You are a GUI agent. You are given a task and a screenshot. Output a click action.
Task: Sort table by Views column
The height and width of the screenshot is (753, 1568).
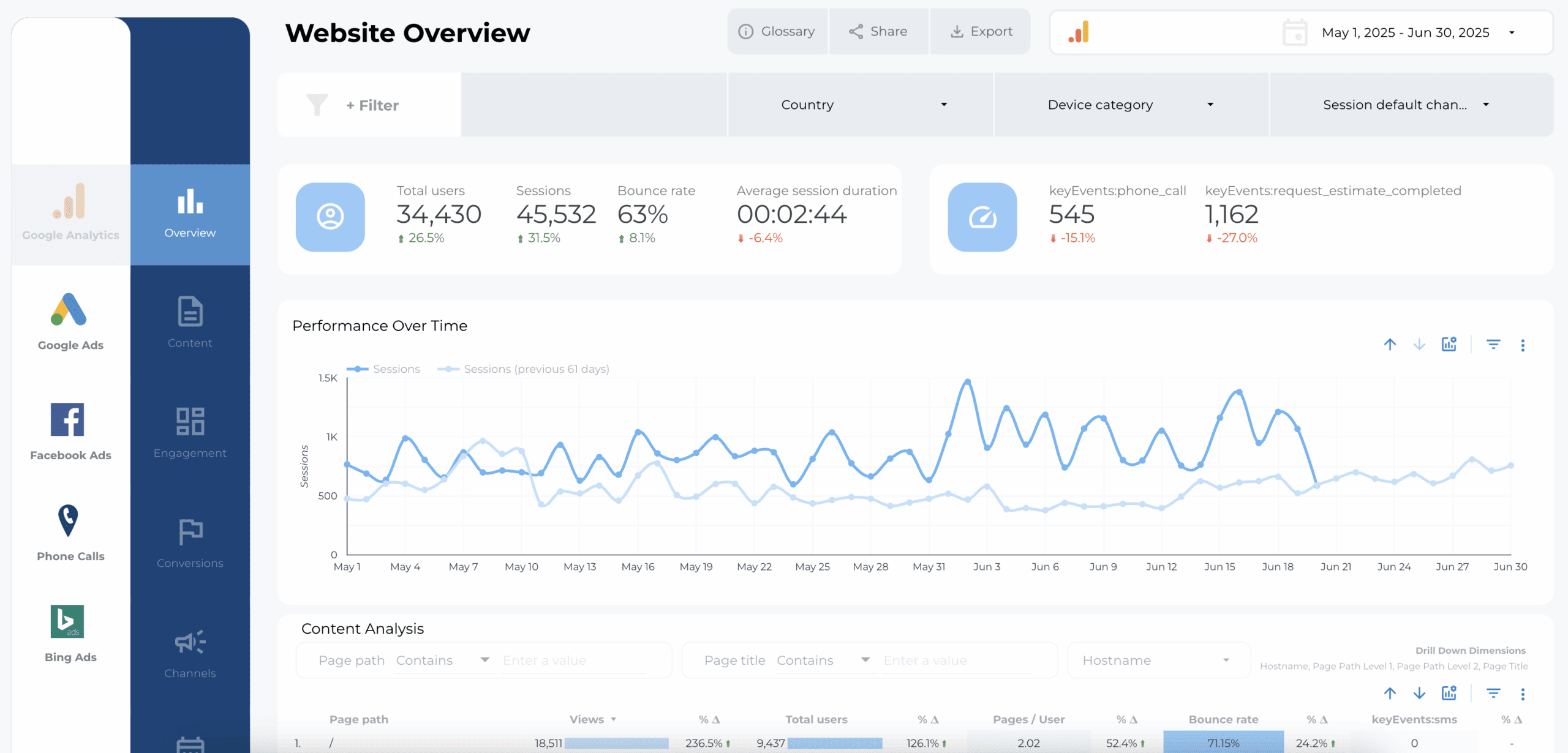coord(587,719)
